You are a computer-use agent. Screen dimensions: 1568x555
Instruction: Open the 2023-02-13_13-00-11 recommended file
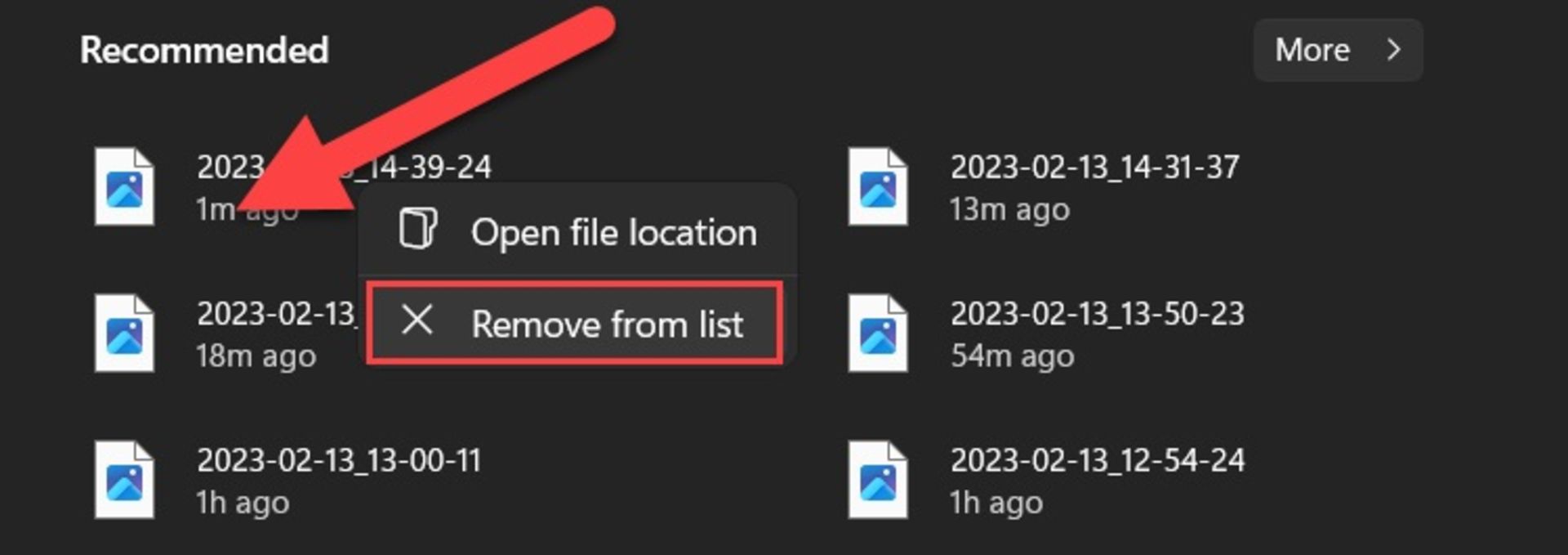click(x=339, y=461)
